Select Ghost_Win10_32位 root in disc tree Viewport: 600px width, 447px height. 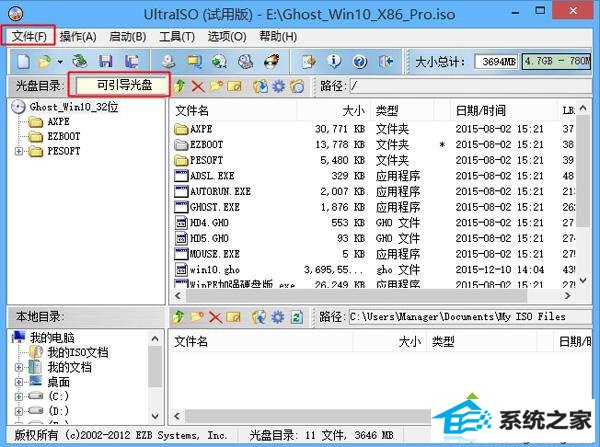pos(74,107)
